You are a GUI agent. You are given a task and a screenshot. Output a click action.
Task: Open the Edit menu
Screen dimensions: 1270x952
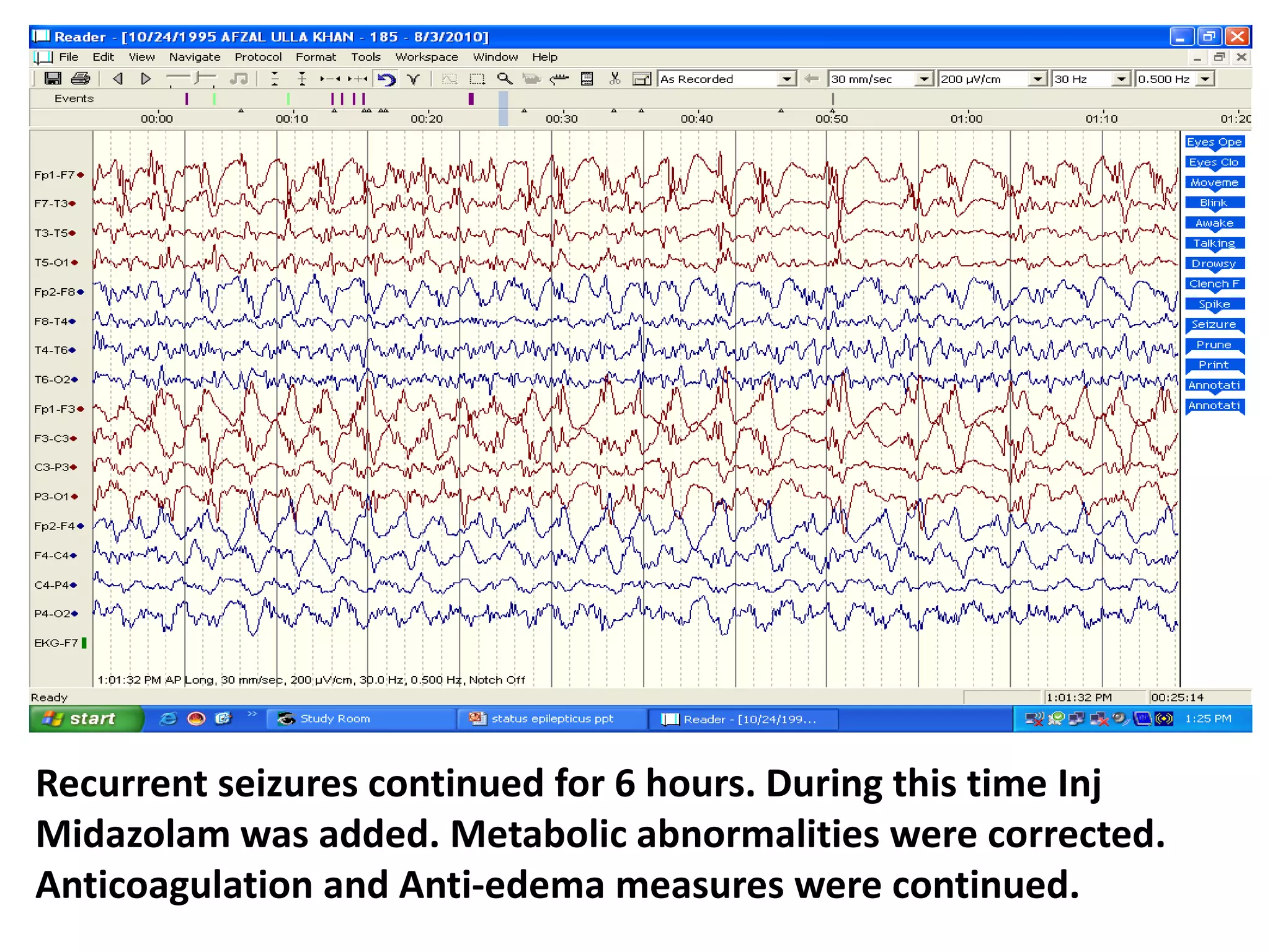[x=103, y=57]
